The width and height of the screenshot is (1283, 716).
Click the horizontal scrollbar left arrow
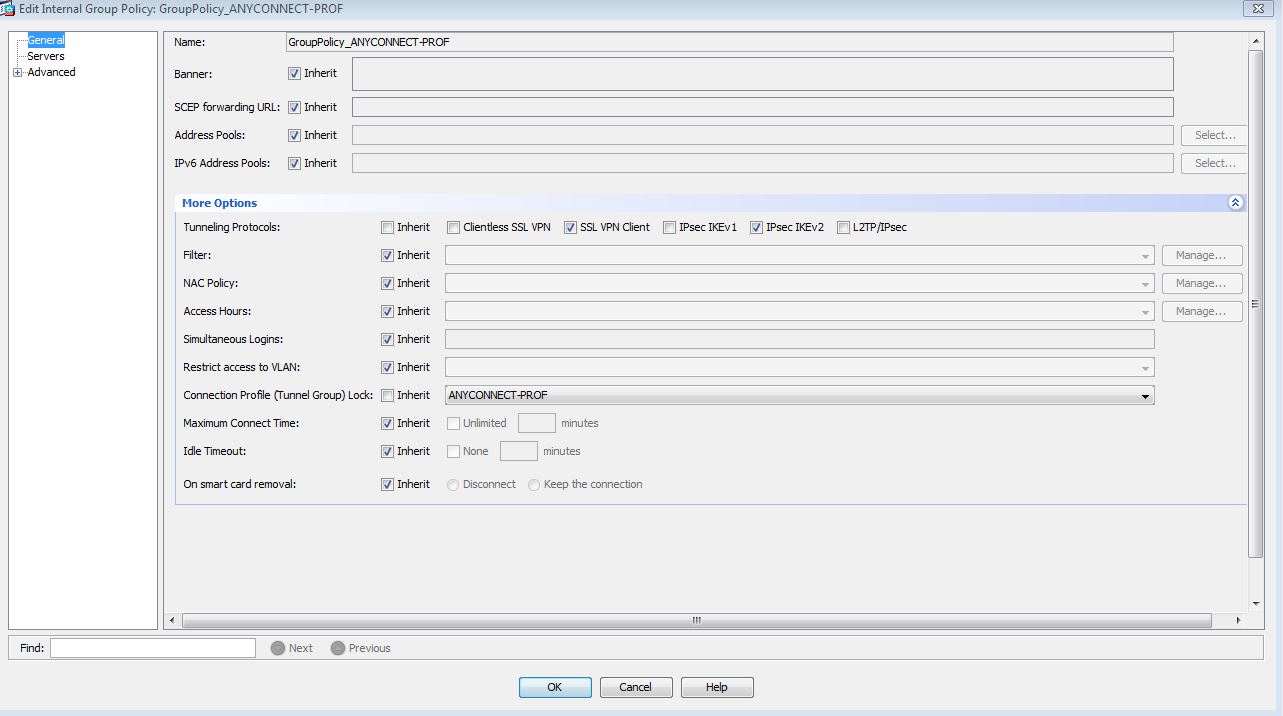point(172,621)
